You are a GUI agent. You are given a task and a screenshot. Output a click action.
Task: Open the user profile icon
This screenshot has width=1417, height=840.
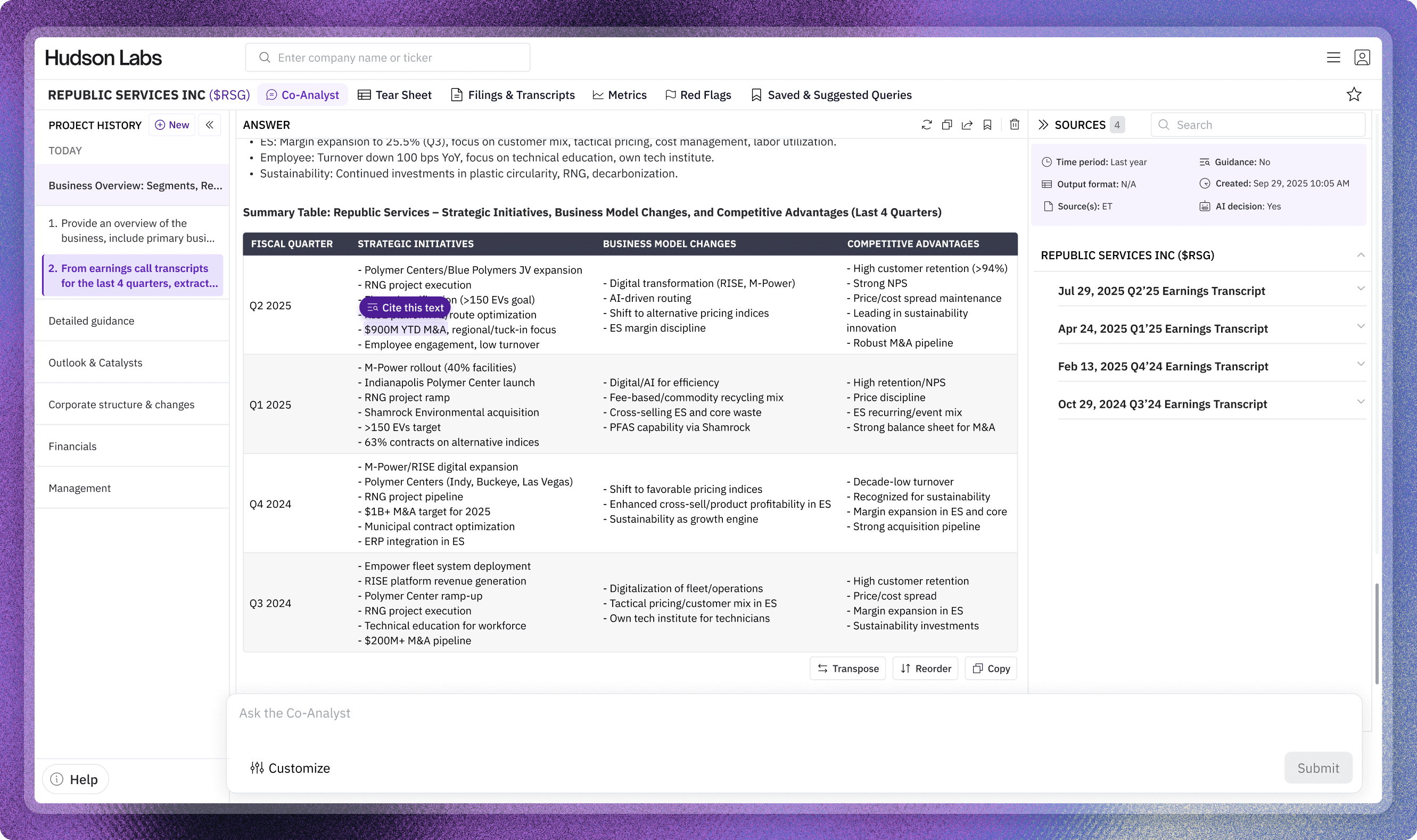tap(1362, 57)
